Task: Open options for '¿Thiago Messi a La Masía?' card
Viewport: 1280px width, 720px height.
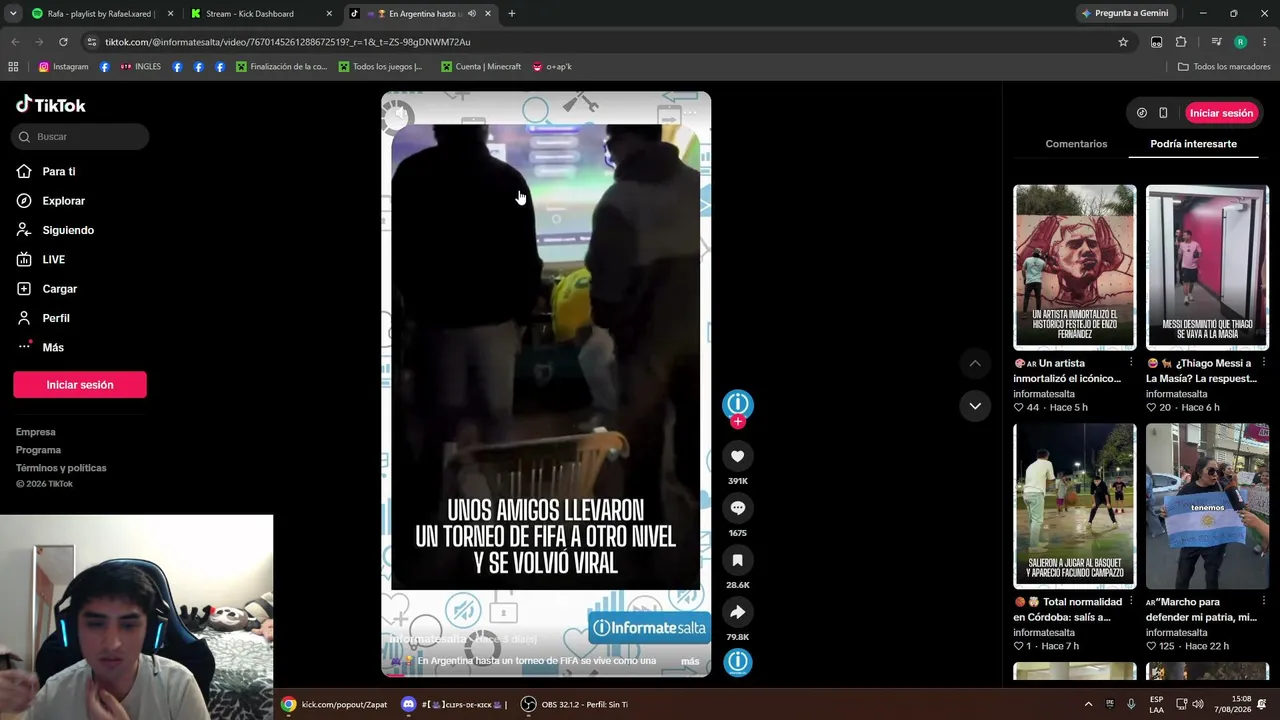Action: click(x=1264, y=363)
